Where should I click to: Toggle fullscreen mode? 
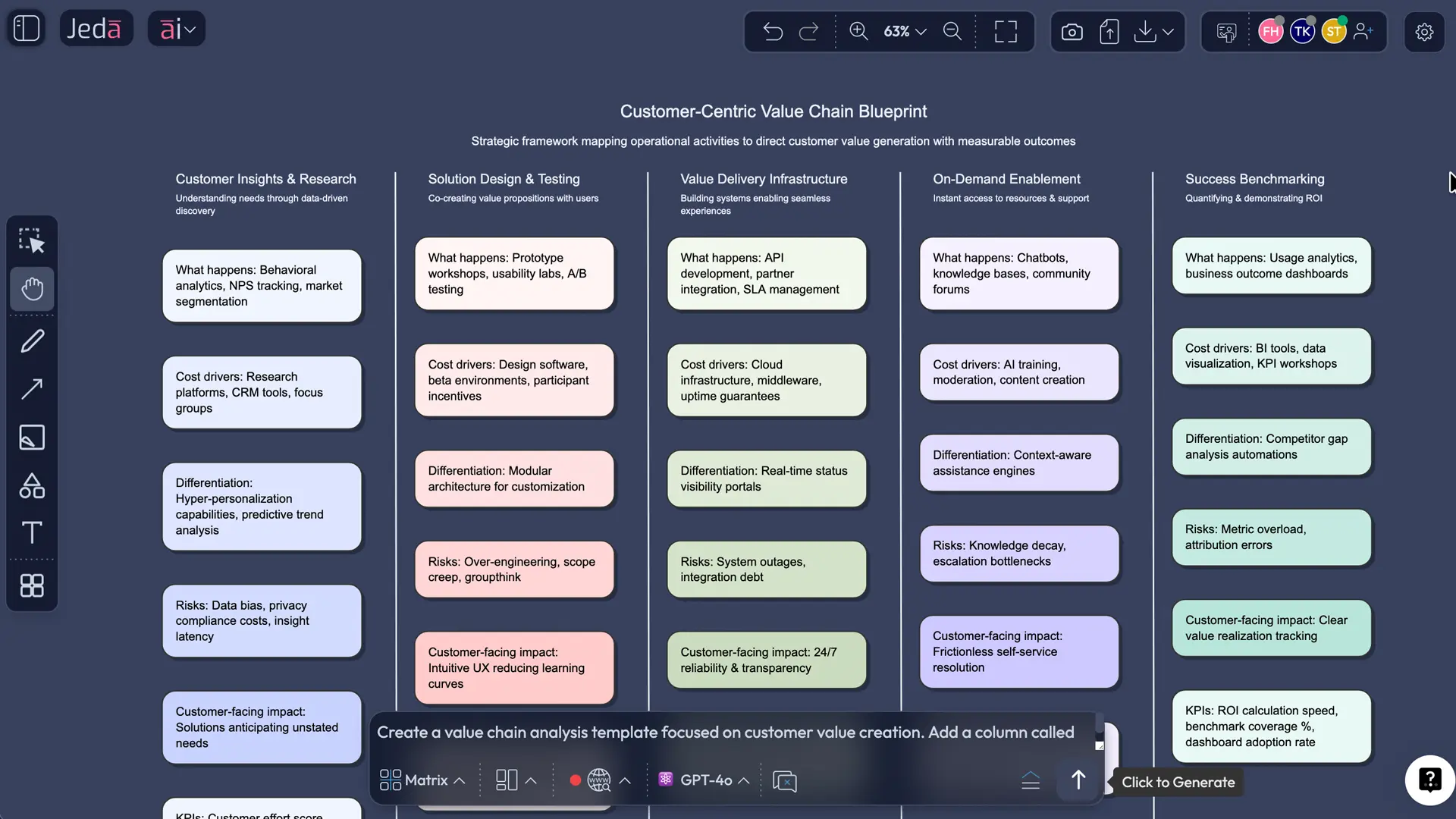click(x=1006, y=32)
